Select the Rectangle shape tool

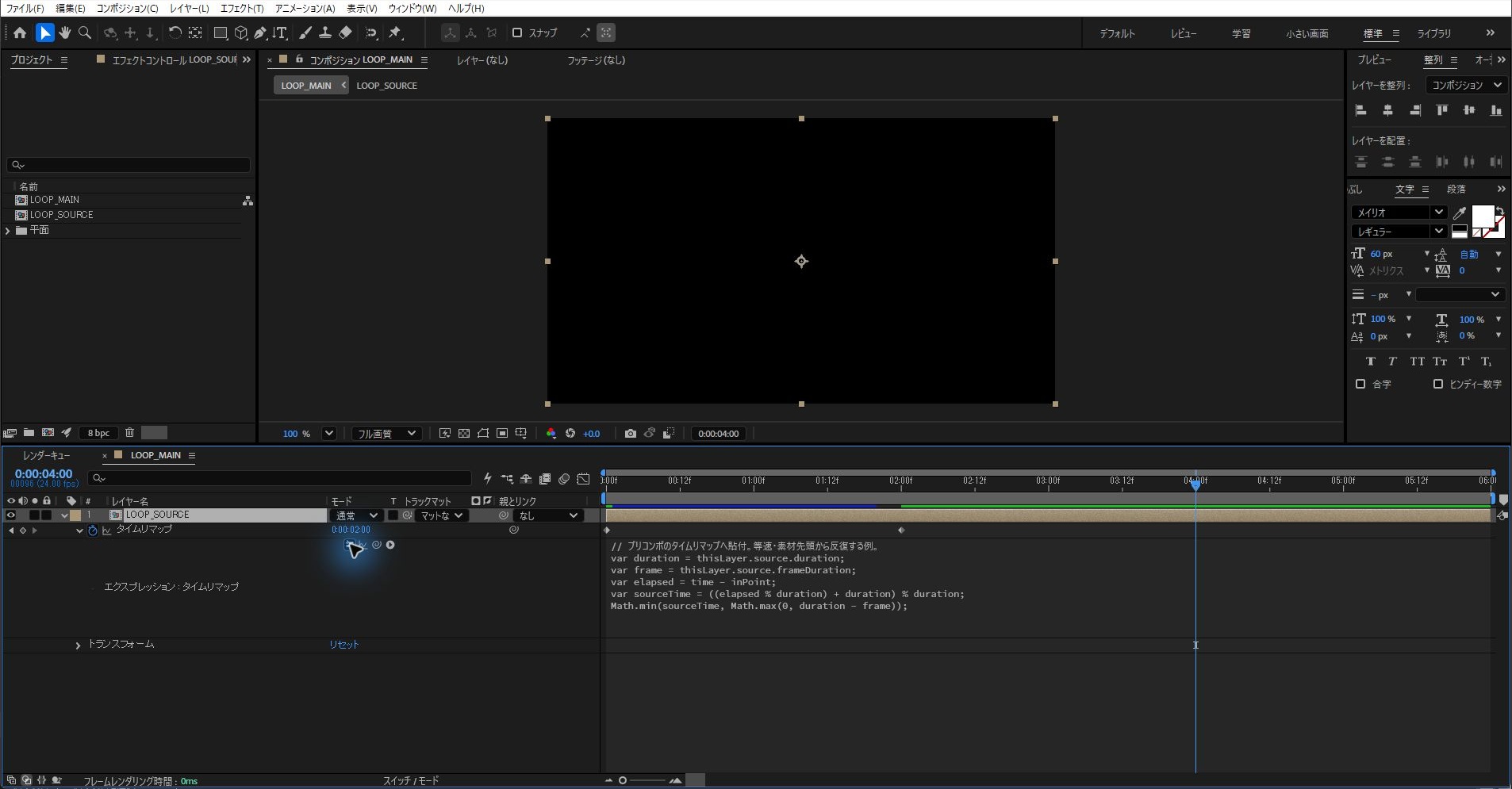pyautogui.click(x=221, y=33)
